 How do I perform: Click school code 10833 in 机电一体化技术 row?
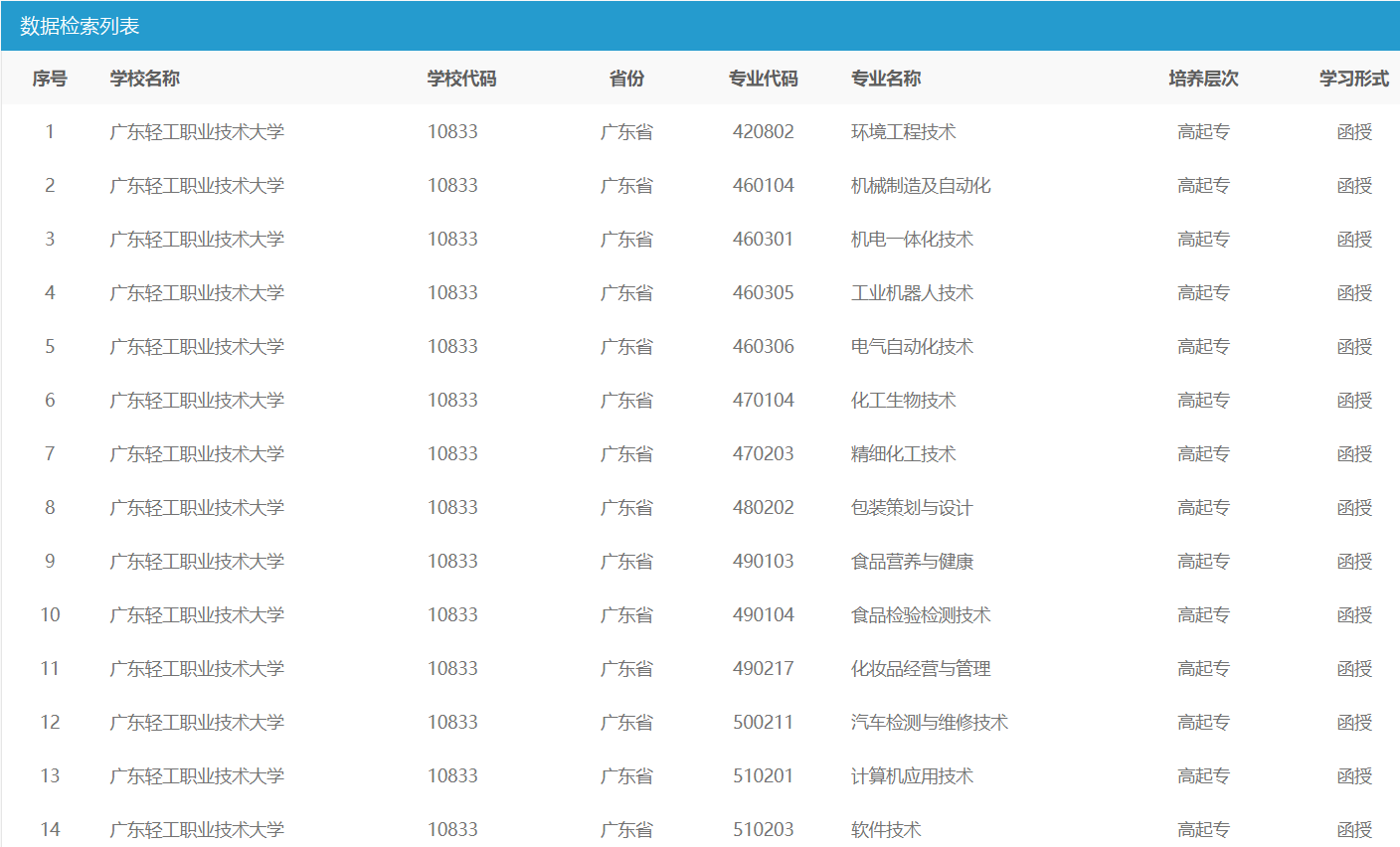pyautogui.click(x=452, y=240)
